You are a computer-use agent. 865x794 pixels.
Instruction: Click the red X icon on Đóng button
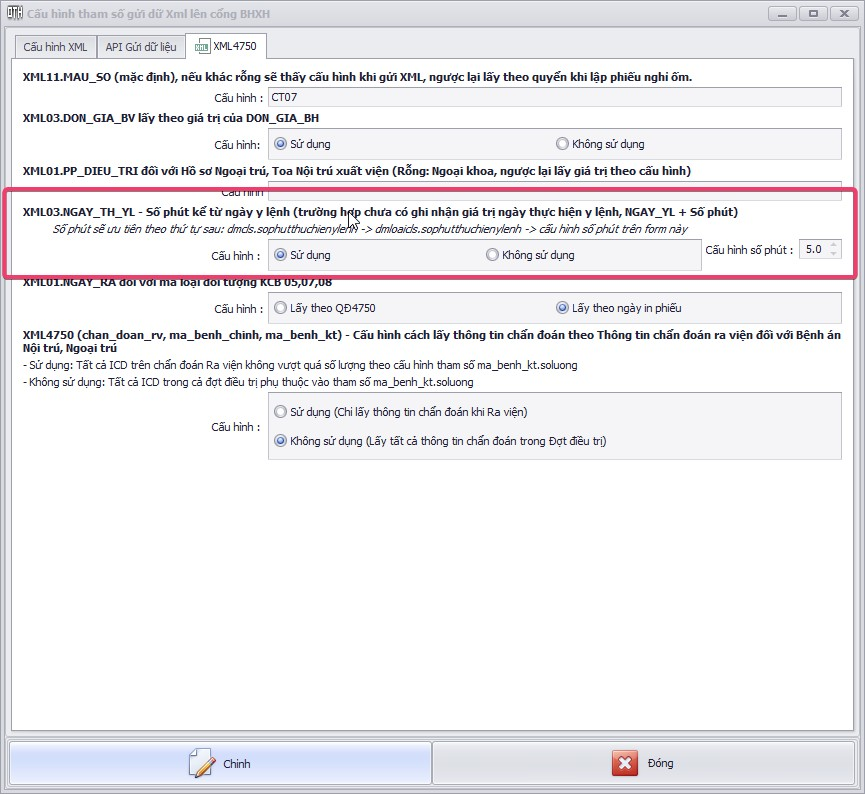[624, 763]
